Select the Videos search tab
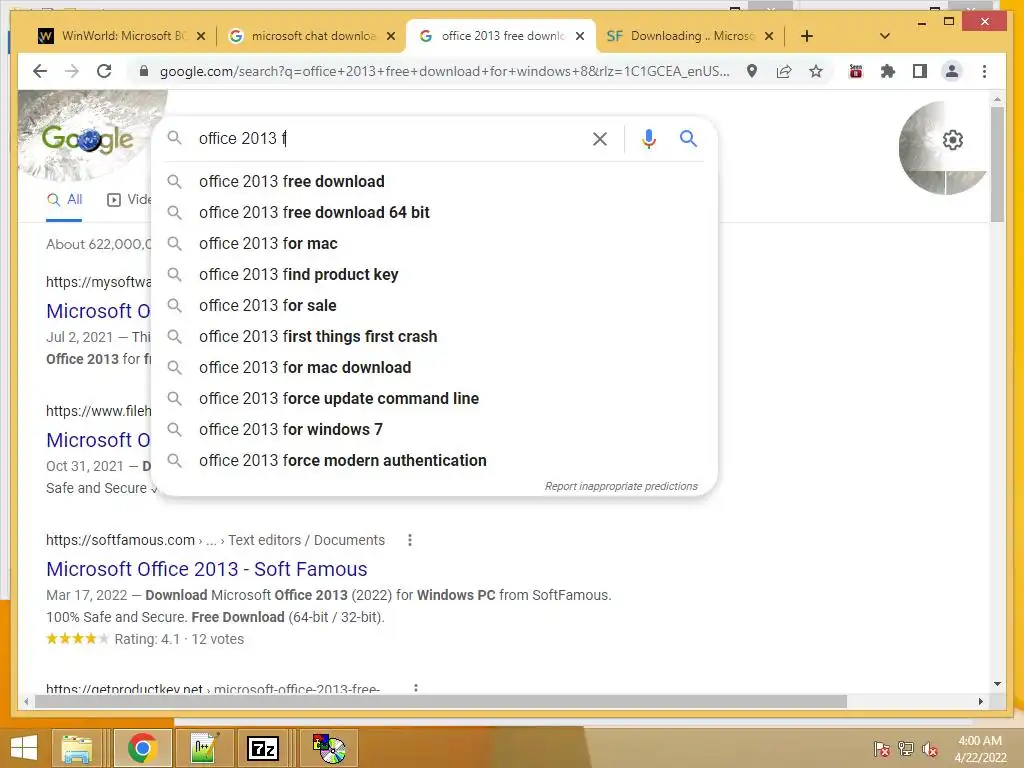The height and width of the screenshot is (768, 1024). pyautogui.click(x=129, y=200)
